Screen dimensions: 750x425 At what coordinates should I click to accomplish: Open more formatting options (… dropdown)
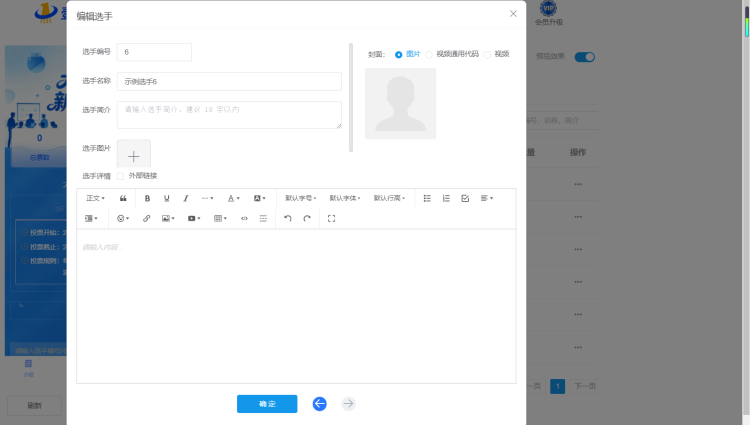coord(207,198)
